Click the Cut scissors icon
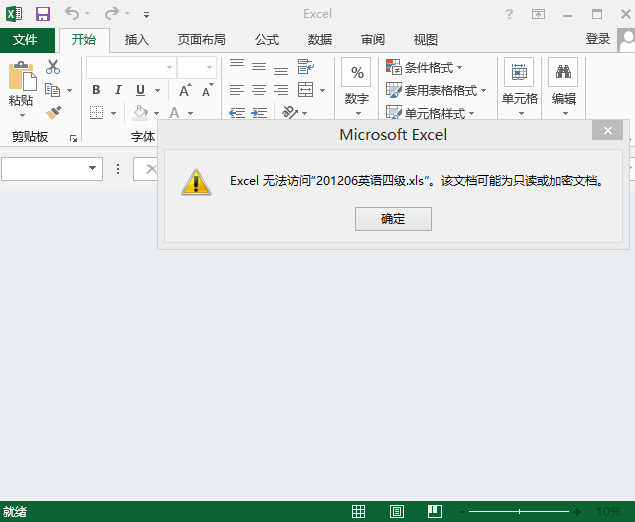Screen dimensions: 635x522 (53, 67)
